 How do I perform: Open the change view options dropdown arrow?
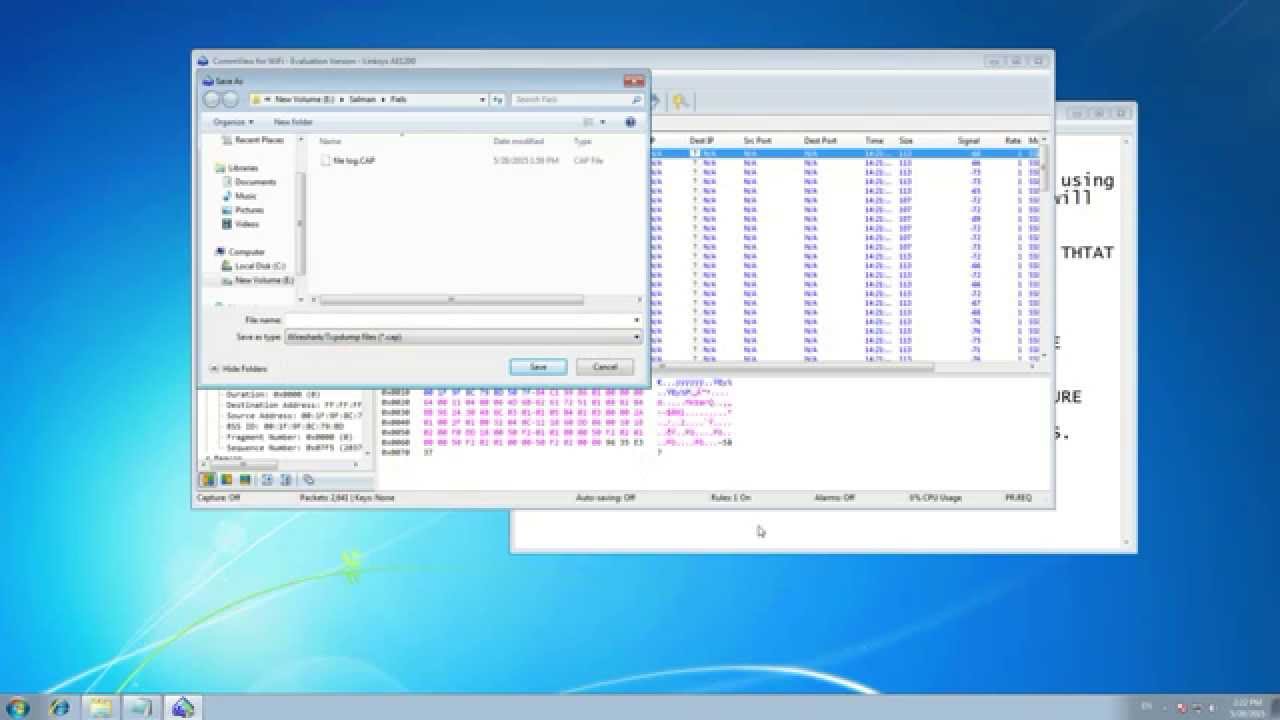point(603,122)
